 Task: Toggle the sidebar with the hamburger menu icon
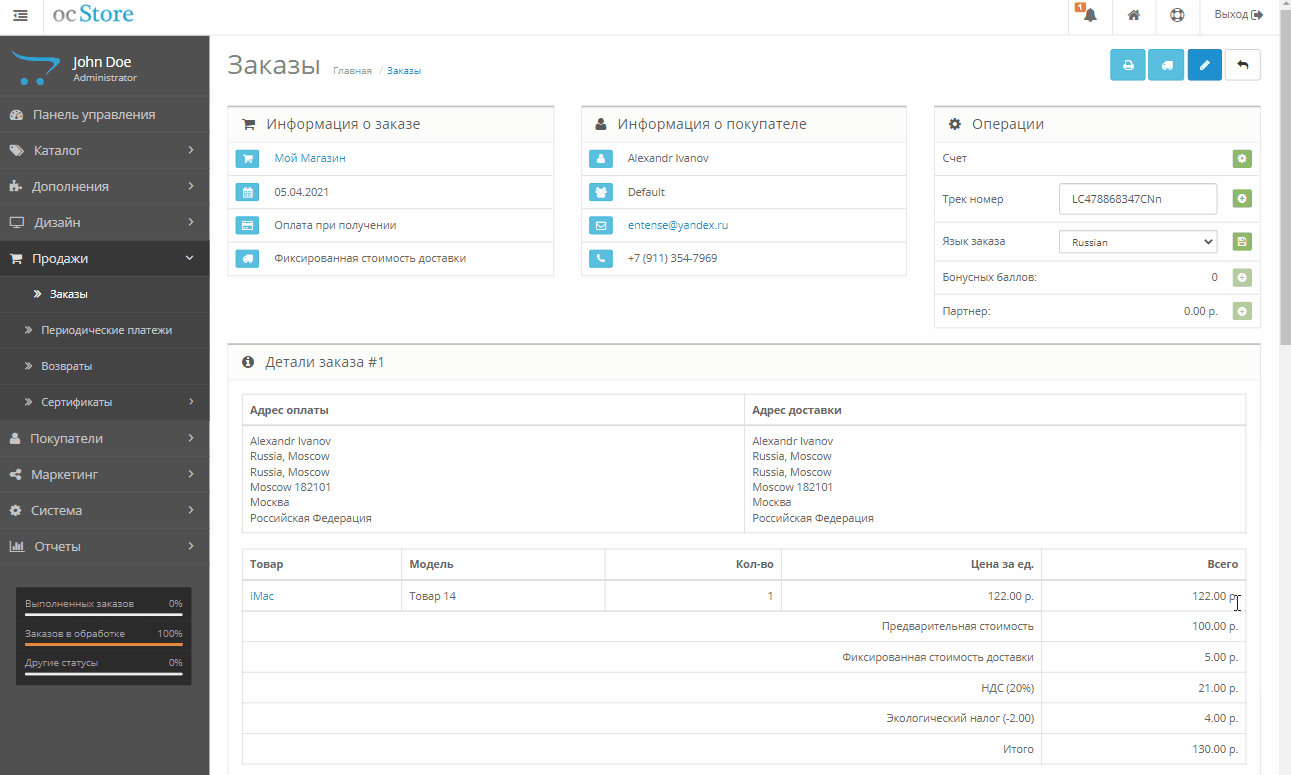point(20,16)
